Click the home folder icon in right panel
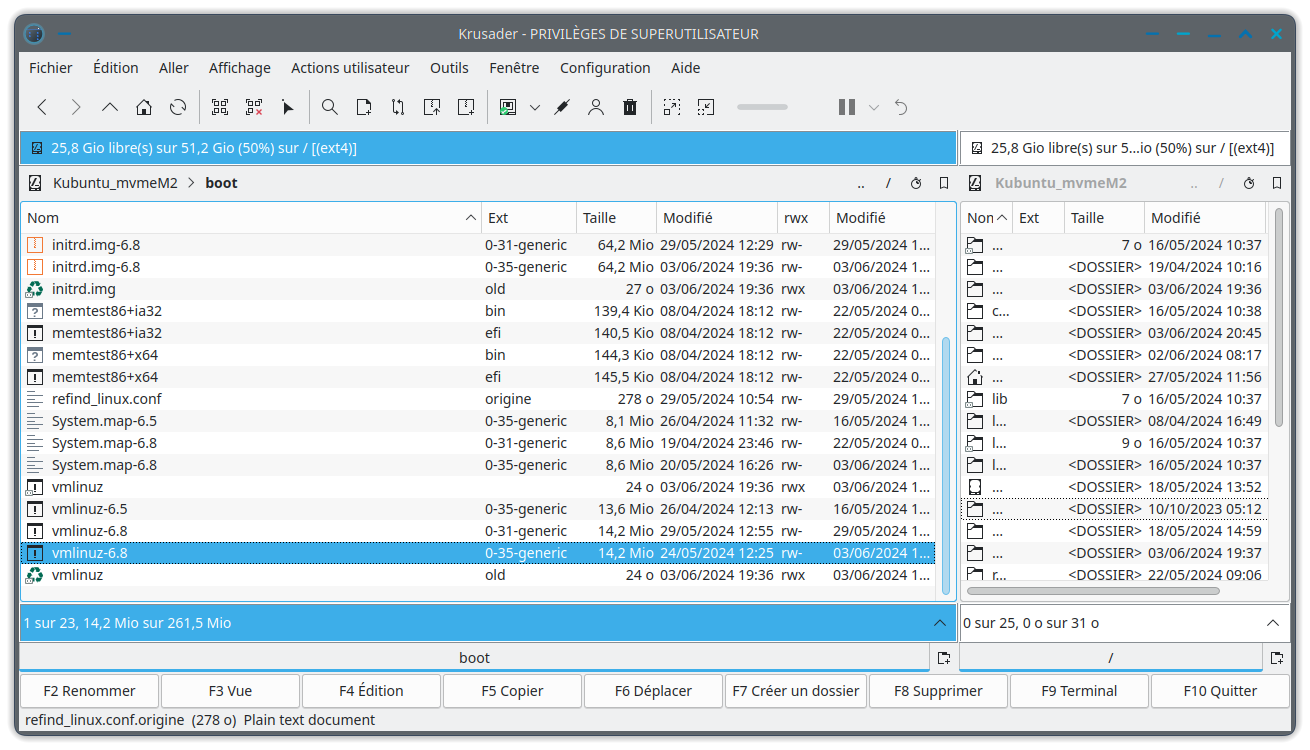The width and height of the screenshot is (1310, 750). coord(975,377)
